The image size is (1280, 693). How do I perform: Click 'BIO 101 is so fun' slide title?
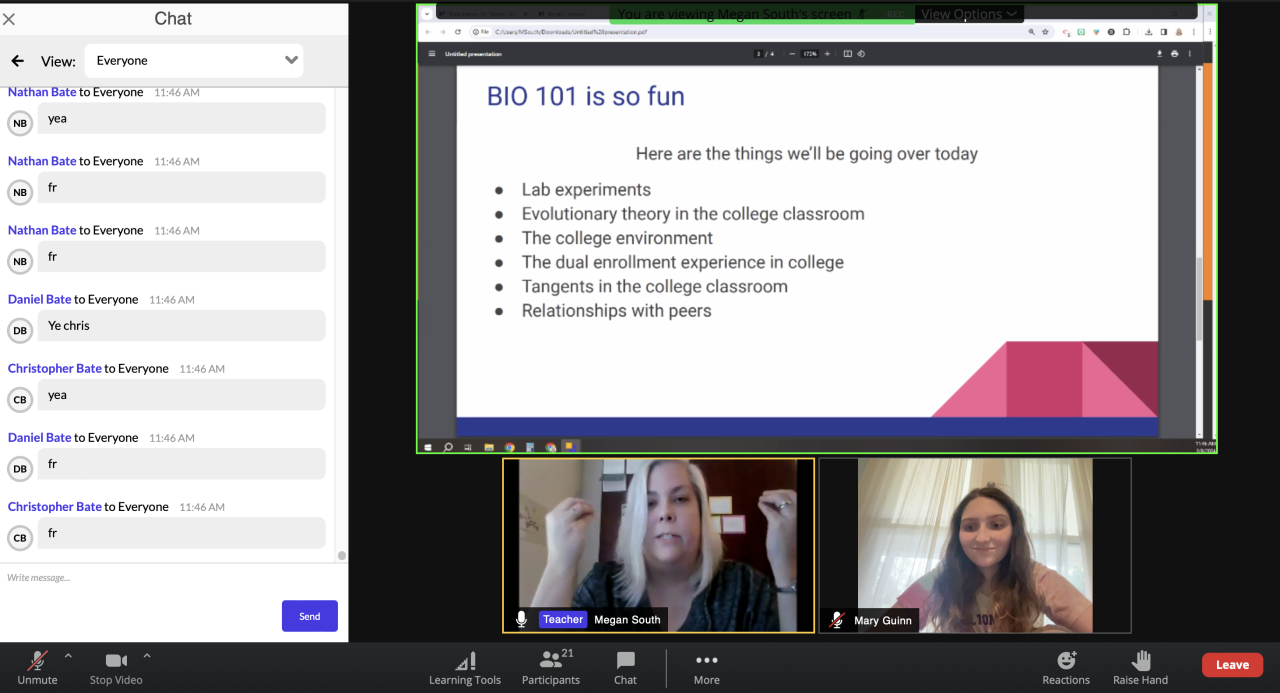tap(586, 96)
